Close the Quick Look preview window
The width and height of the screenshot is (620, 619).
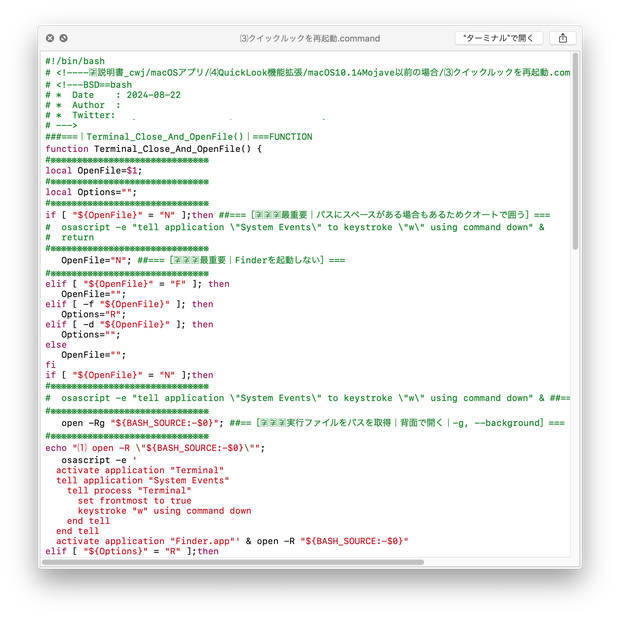(x=50, y=38)
